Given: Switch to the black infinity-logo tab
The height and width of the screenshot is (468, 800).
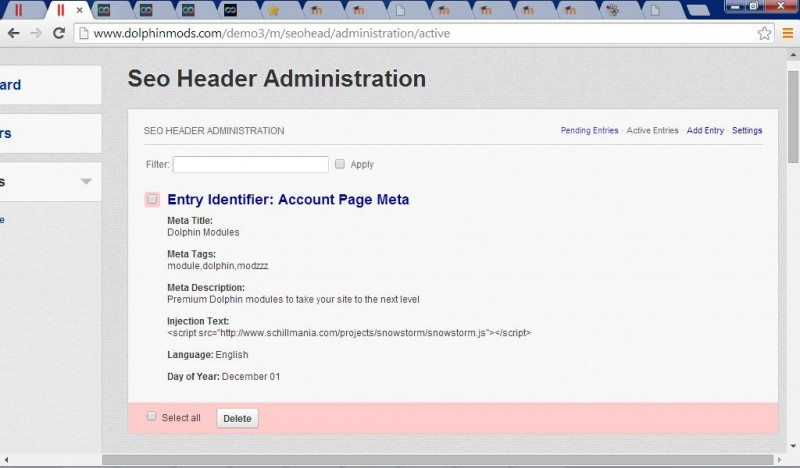Looking at the screenshot, I should coord(231,10).
